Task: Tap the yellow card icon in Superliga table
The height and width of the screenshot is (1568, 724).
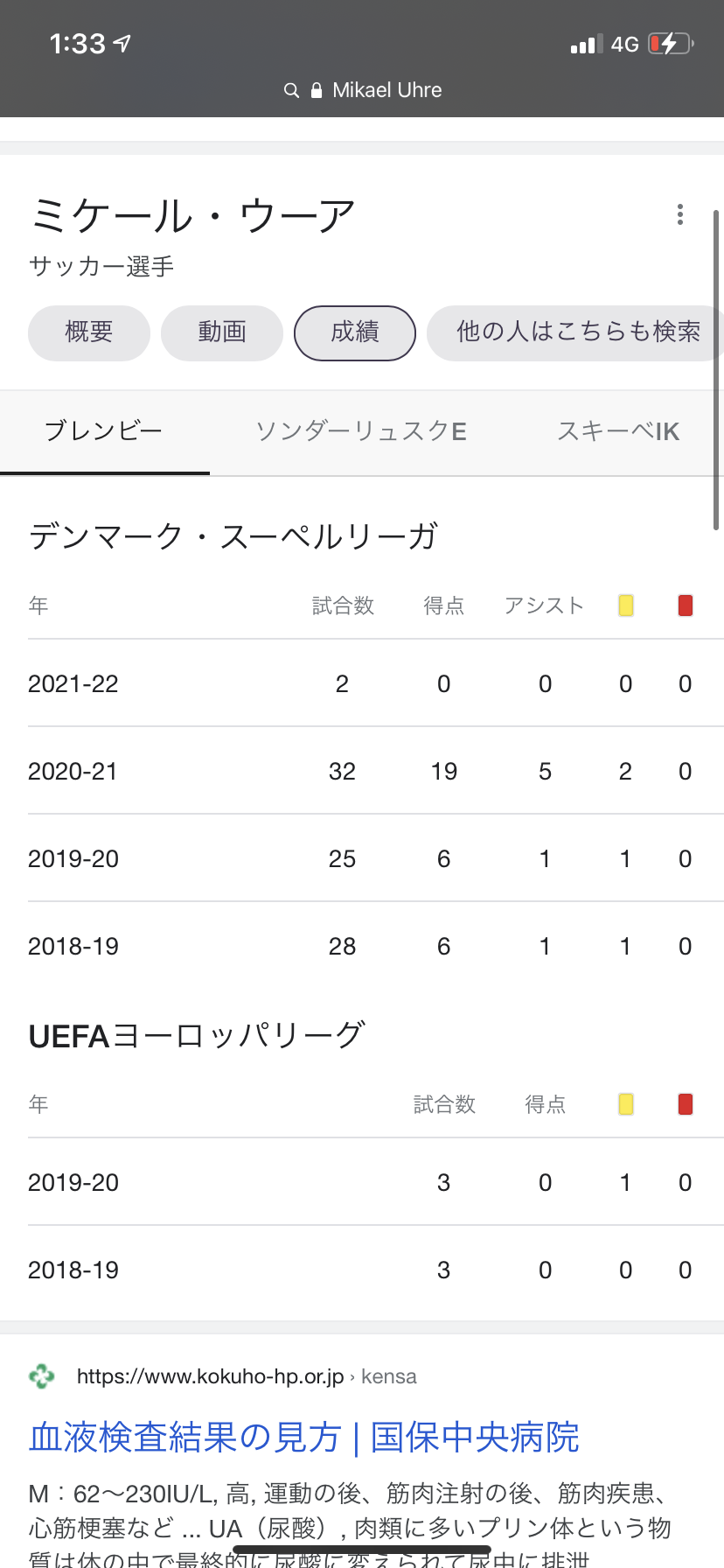Action: pos(625,605)
